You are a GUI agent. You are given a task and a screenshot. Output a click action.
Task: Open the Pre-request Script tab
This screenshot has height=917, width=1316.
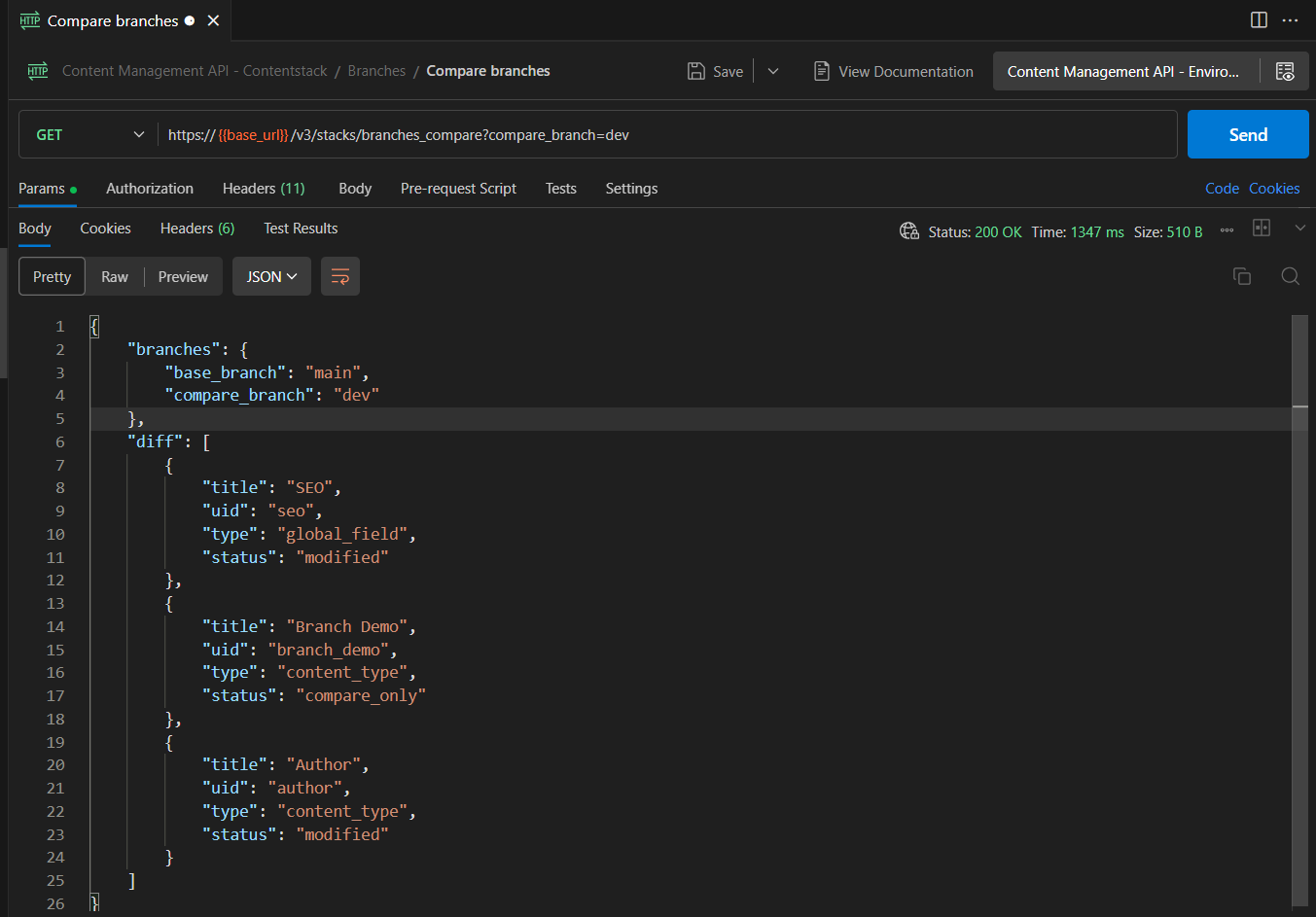point(458,189)
